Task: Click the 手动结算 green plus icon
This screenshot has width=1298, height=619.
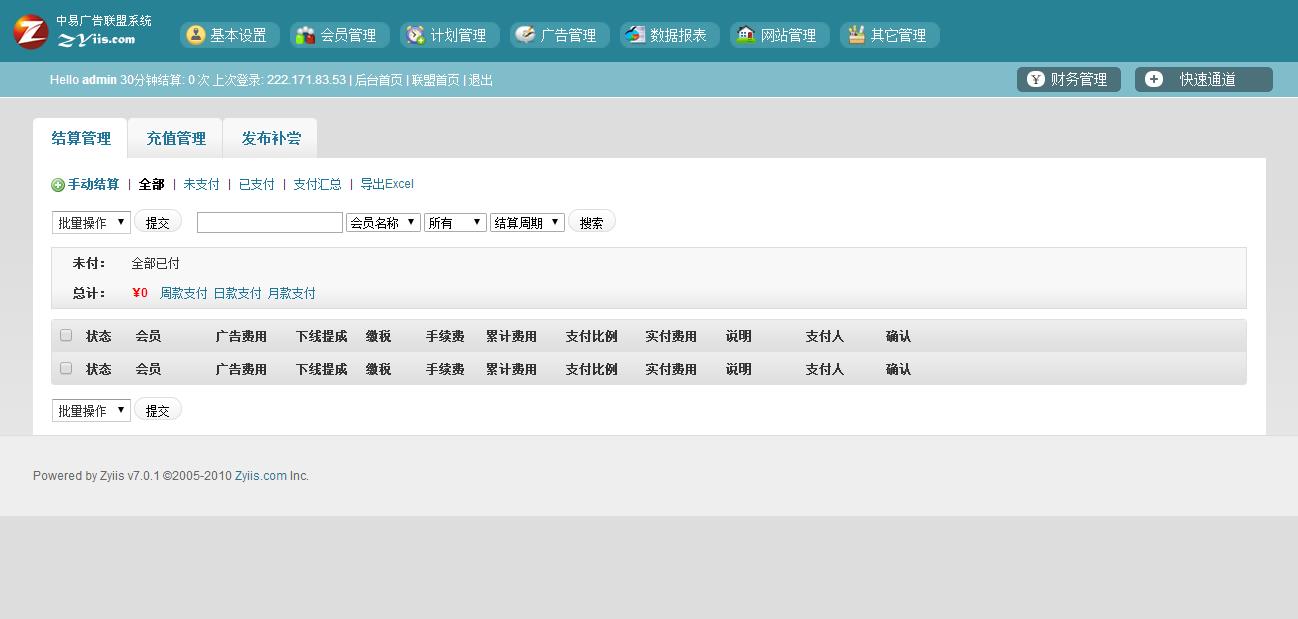Action: coord(58,185)
